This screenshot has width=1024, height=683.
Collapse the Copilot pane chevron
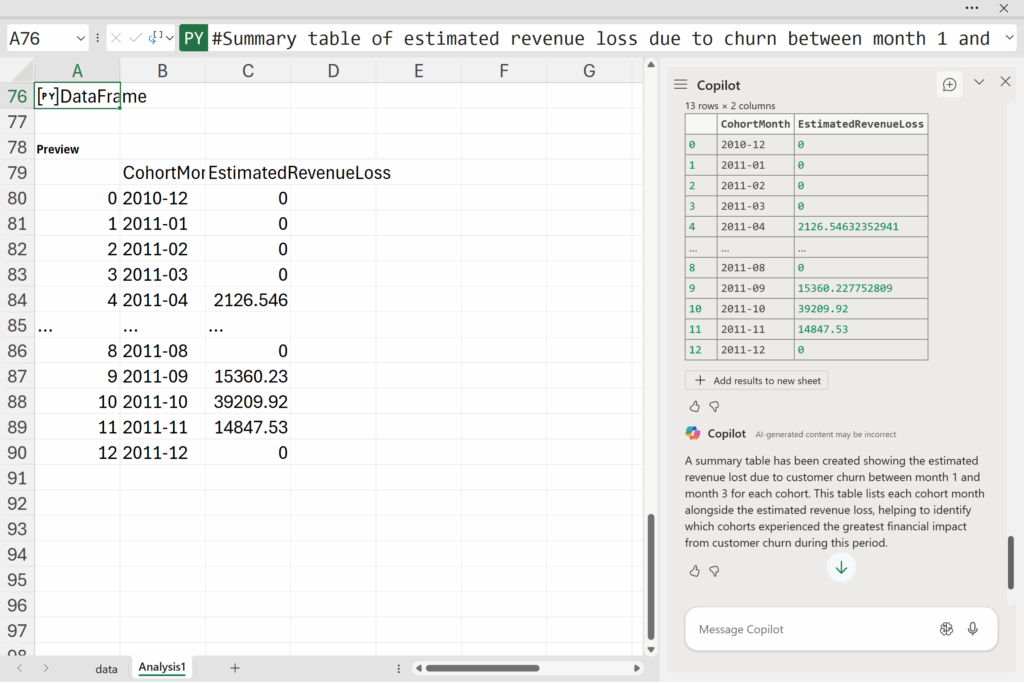point(979,82)
